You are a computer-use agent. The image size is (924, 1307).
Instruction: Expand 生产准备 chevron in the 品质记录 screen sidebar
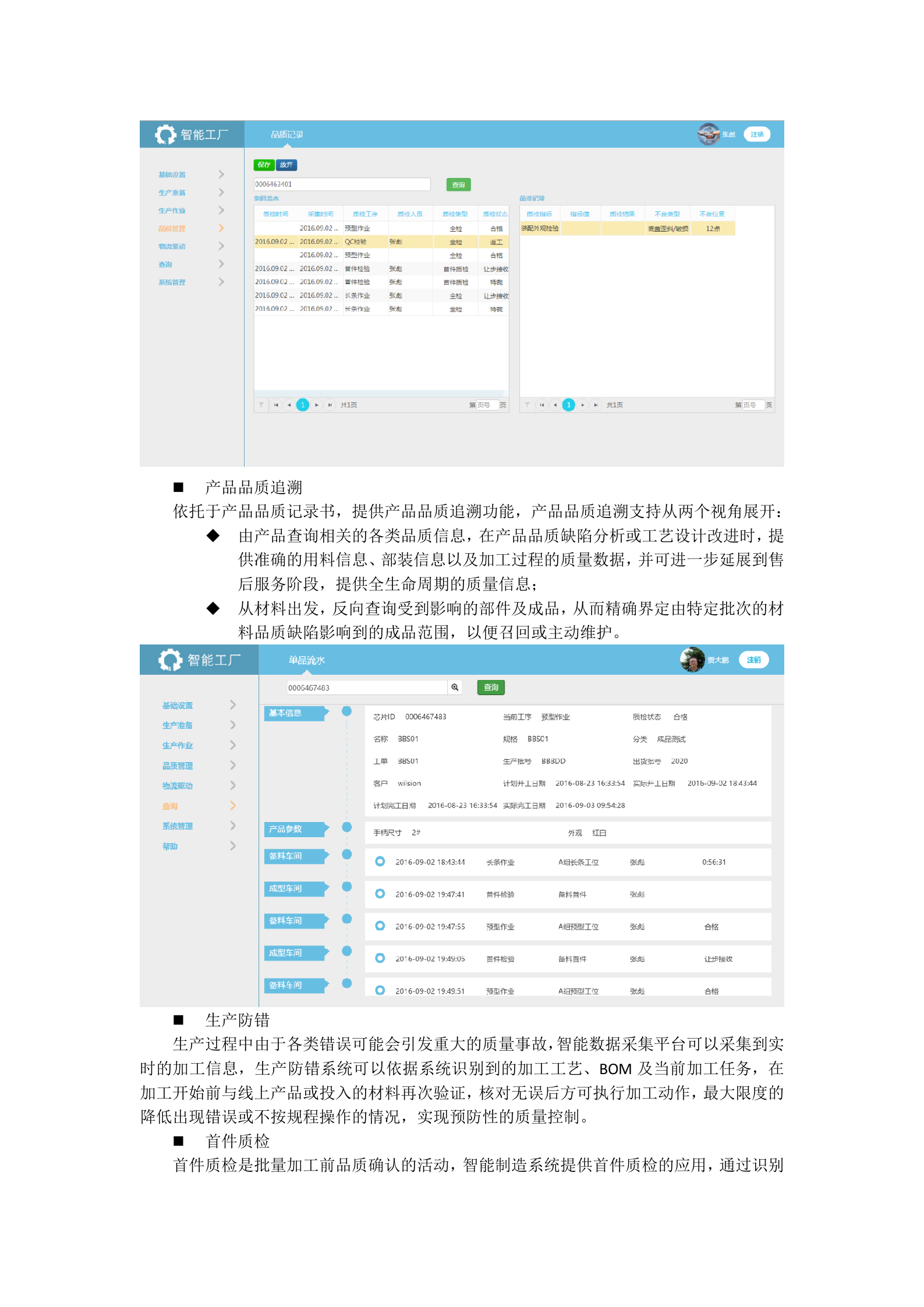pyautogui.click(x=221, y=192)
